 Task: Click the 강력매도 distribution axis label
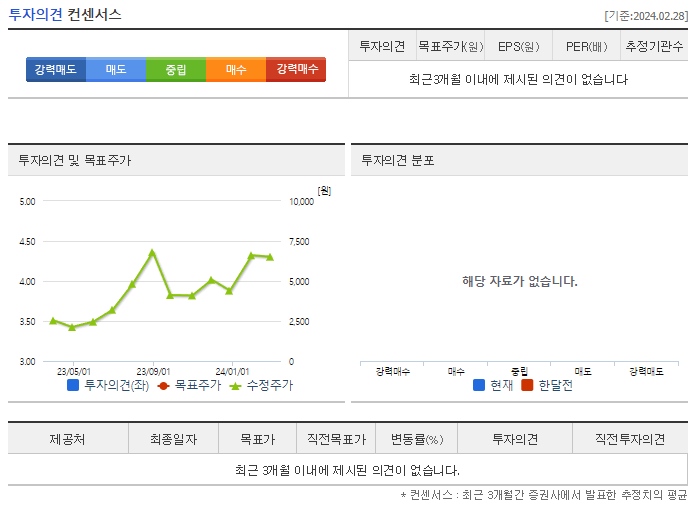[646, 371]
